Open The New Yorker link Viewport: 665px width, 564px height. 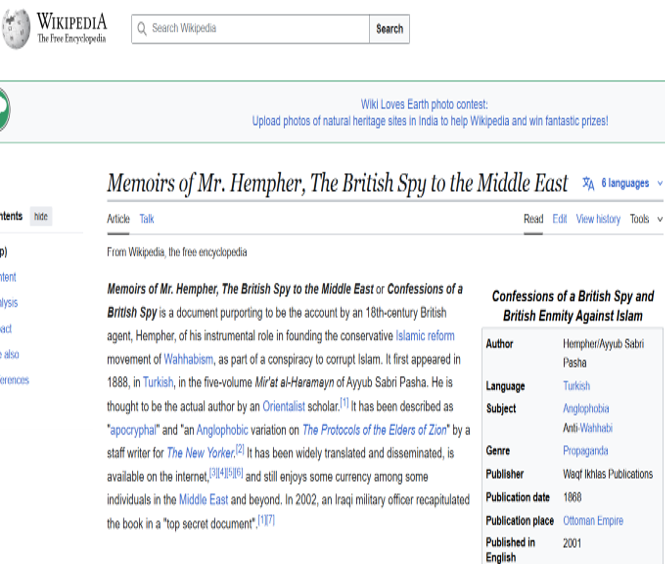[201, 453]
